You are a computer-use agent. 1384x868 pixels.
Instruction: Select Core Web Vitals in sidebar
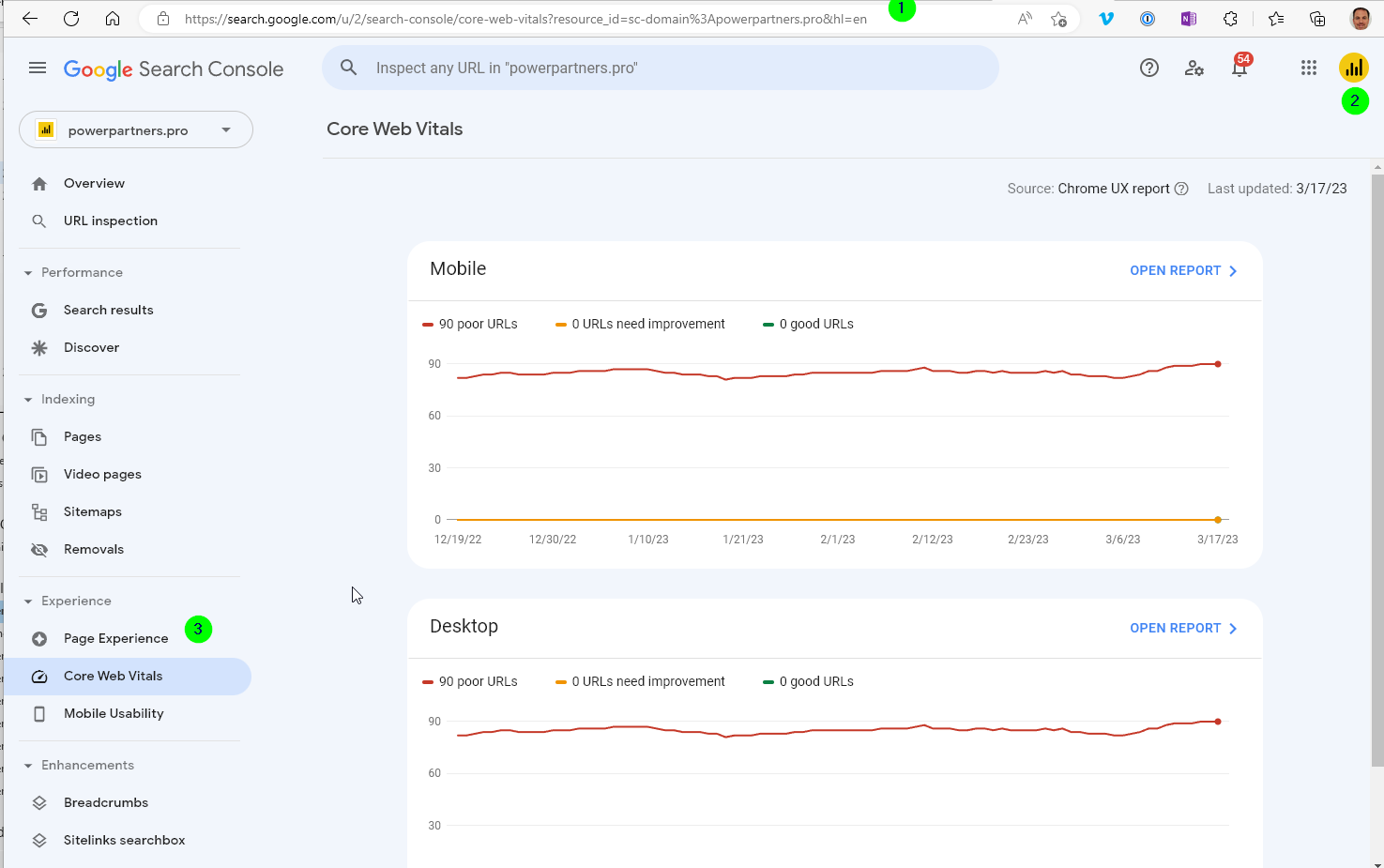coord(128,677)
